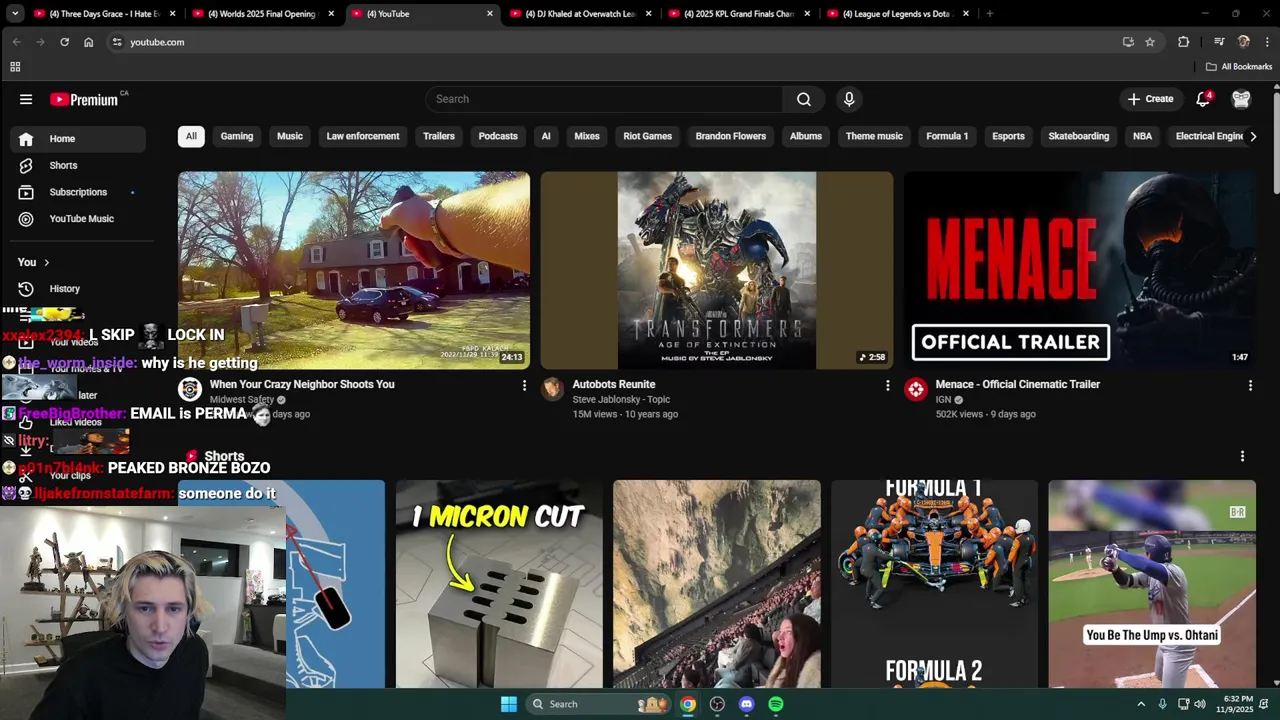Image resolution: width=1280 pixels, height=720 pixels.
Task: Open Steve Jablonsky - Topic channel link
Action: point(621,400)
